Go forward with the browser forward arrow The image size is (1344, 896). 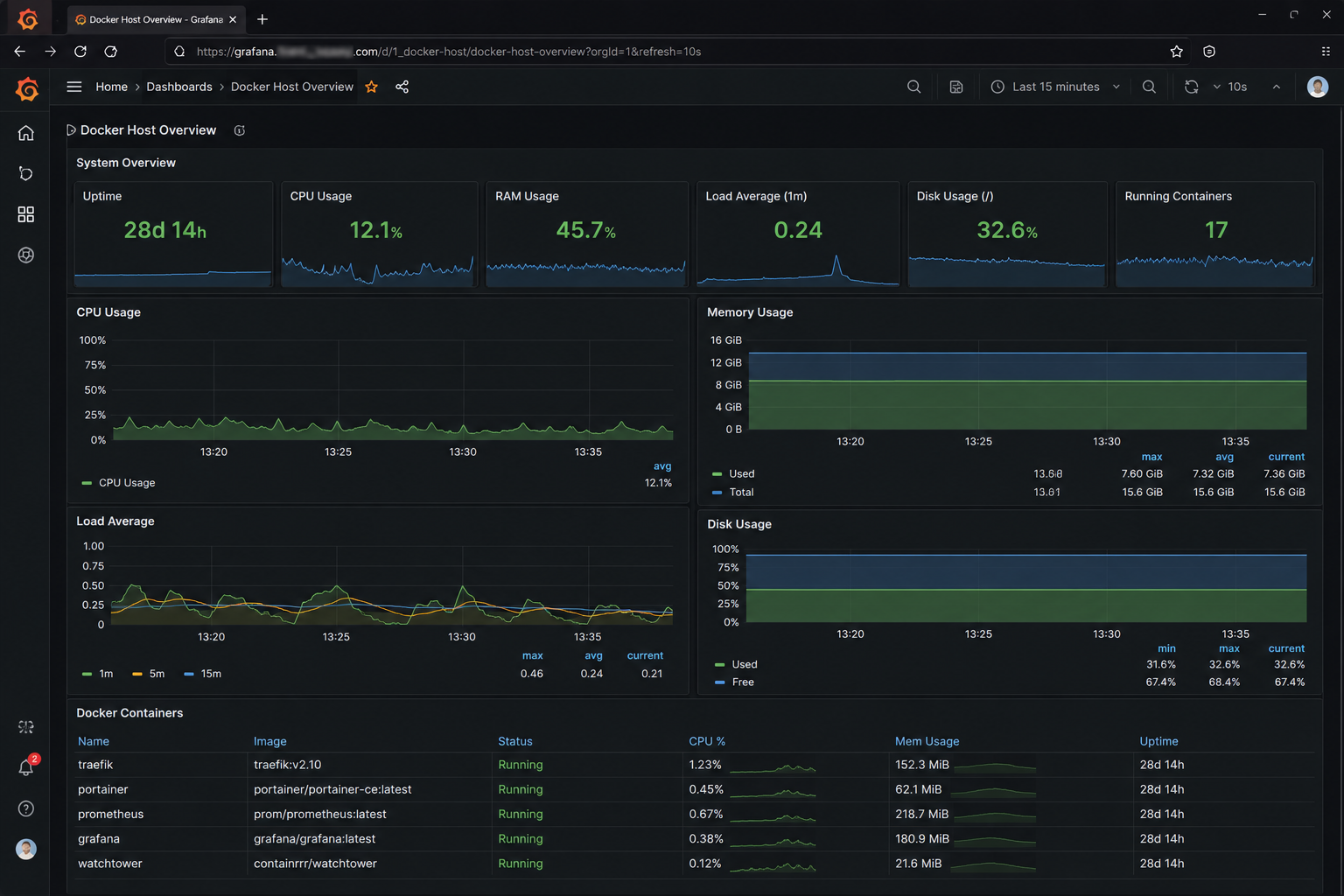[50, 52]
